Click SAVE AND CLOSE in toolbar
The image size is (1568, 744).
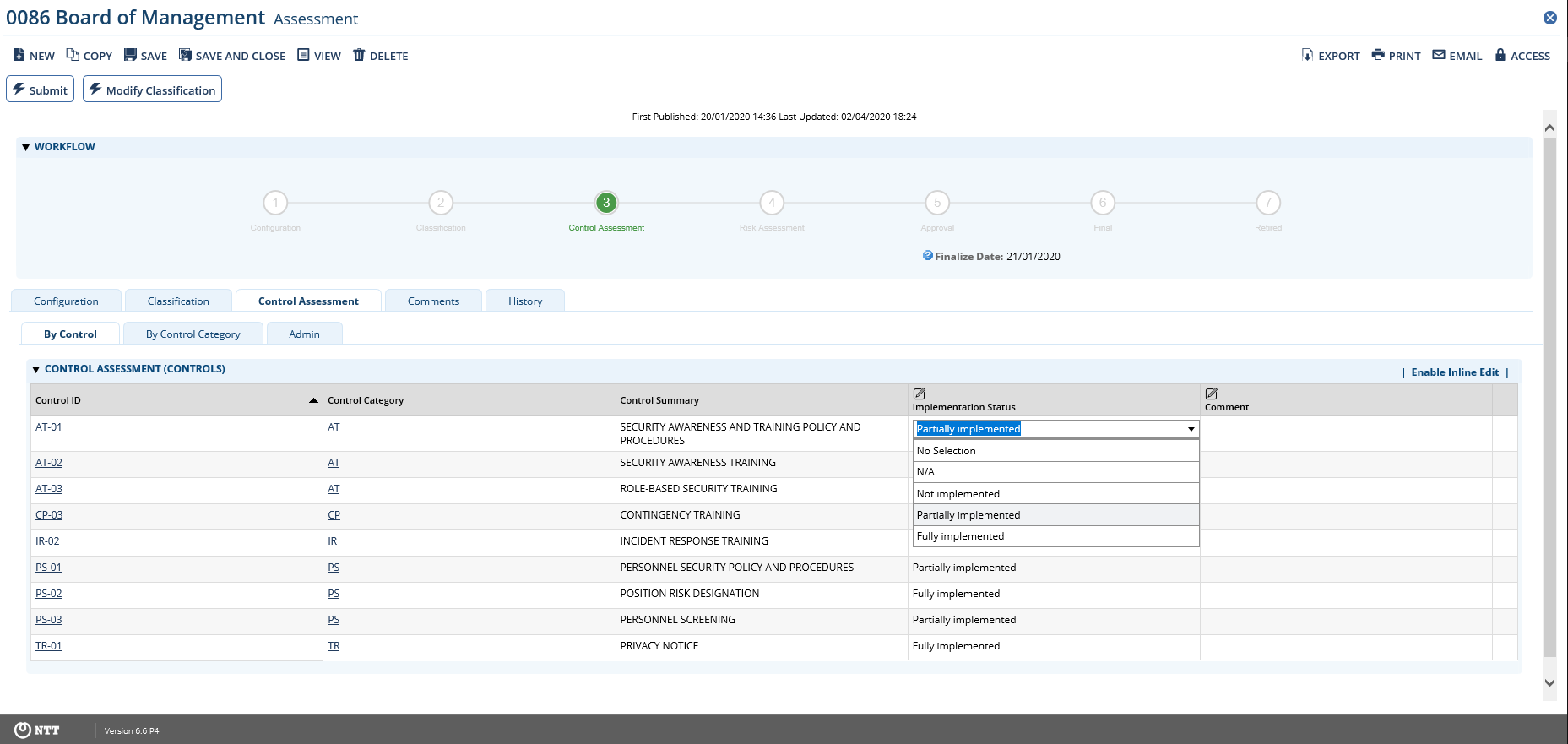tap(232, 56)
